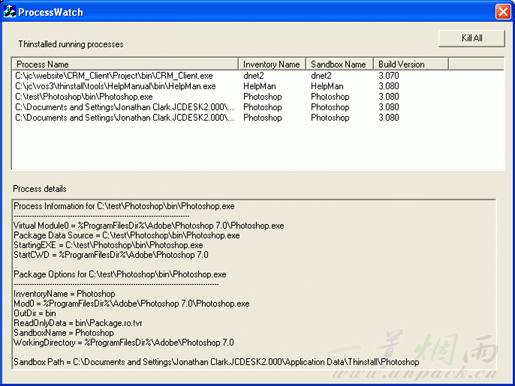Click the 3.070 build version cell
This screenshot has height=386, width=515.
pos(389,76)
